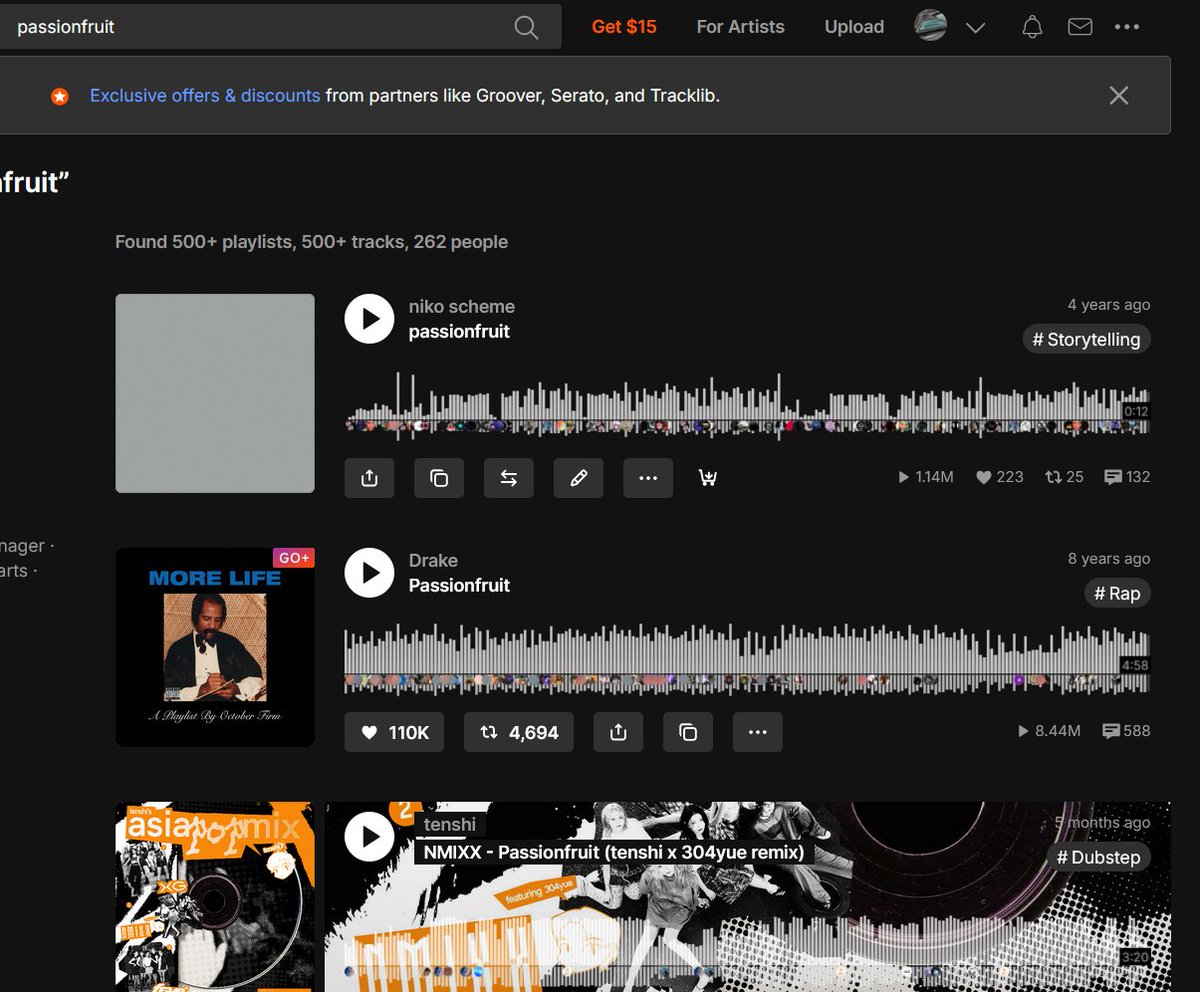Click the 1.14M plays count
Viewport: 1200px width, 992px height.
tap(926, 477)
